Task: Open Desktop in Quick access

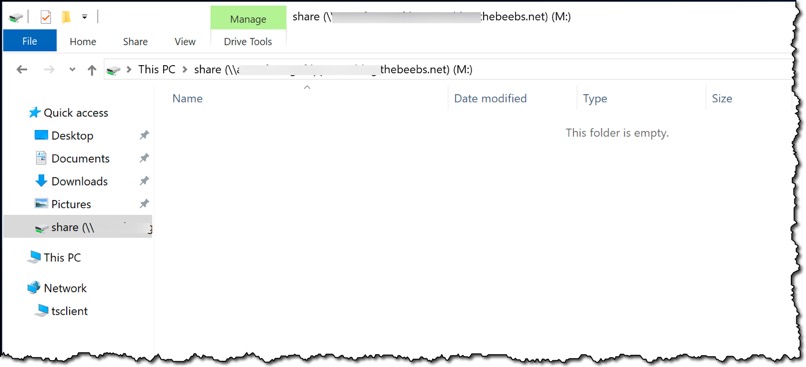Action: pyautogui.click(x=72, y=136)
